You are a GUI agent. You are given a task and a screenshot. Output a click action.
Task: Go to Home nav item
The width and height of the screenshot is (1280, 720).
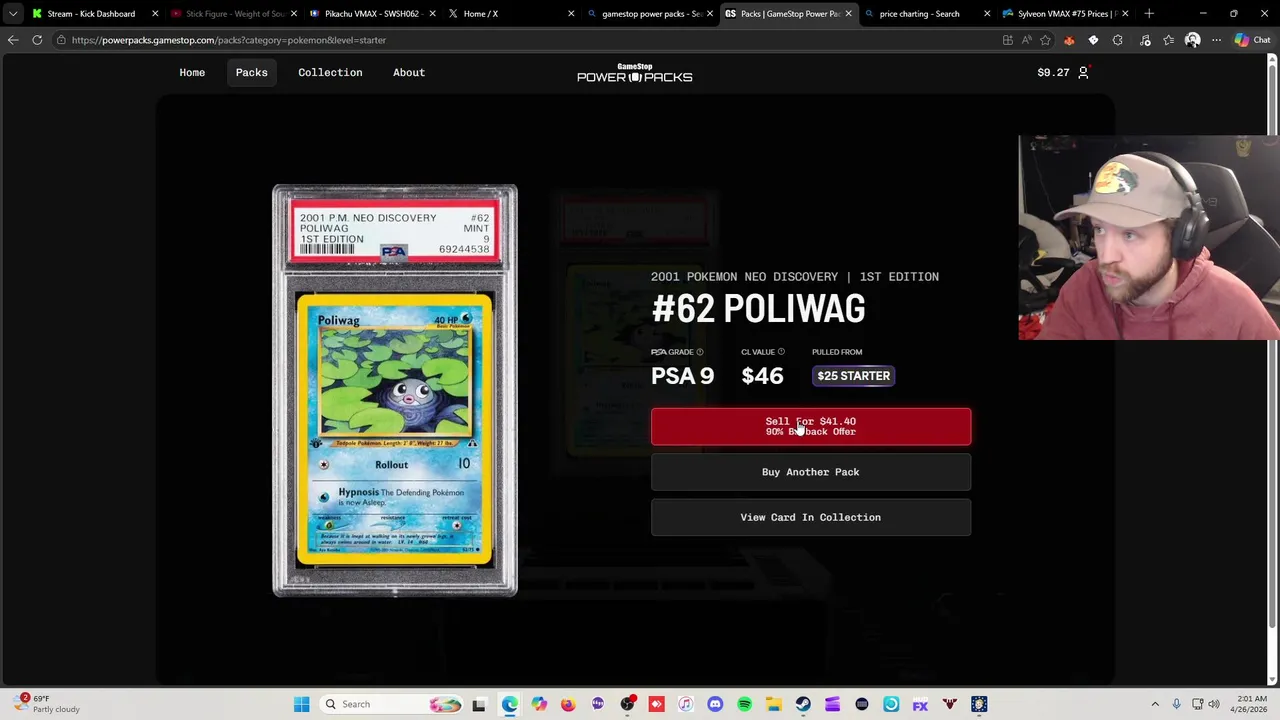click(x=192, y=72)
